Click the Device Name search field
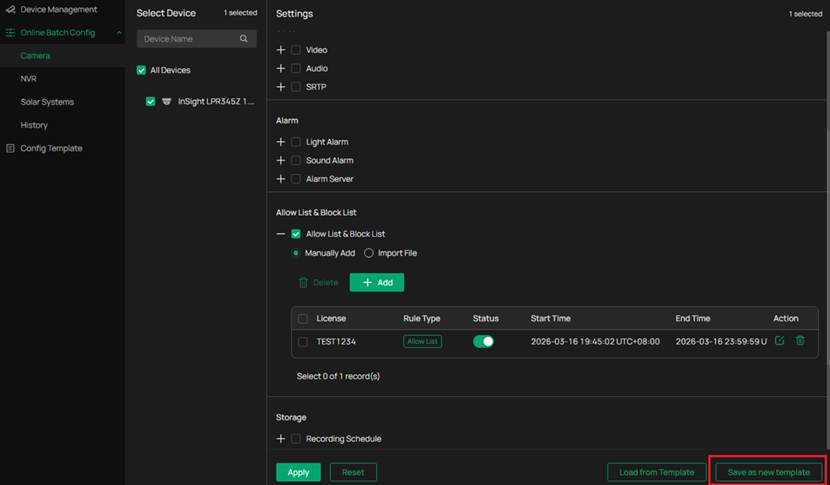The image size is (830, 485). tap(188, 39)
